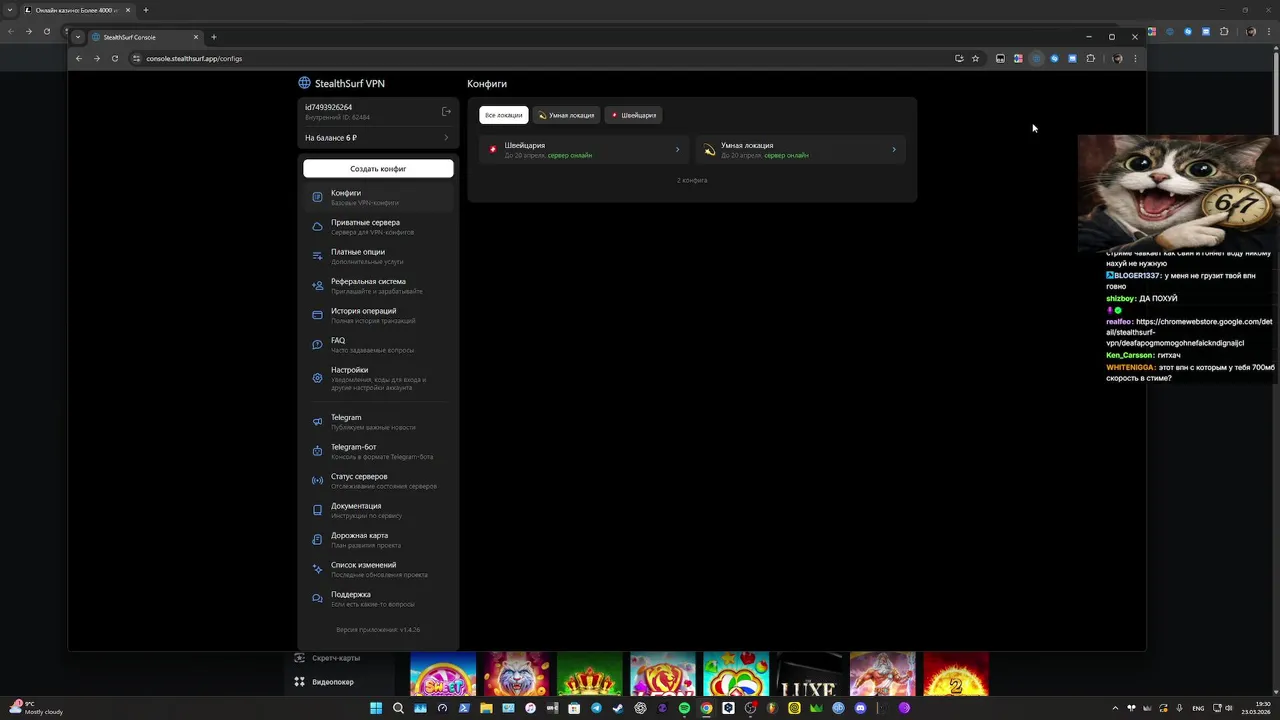Click the Список изменений icon
The height and width of the screenshot is (720, 1280).
pyautogui.click(x=317, y=569)
